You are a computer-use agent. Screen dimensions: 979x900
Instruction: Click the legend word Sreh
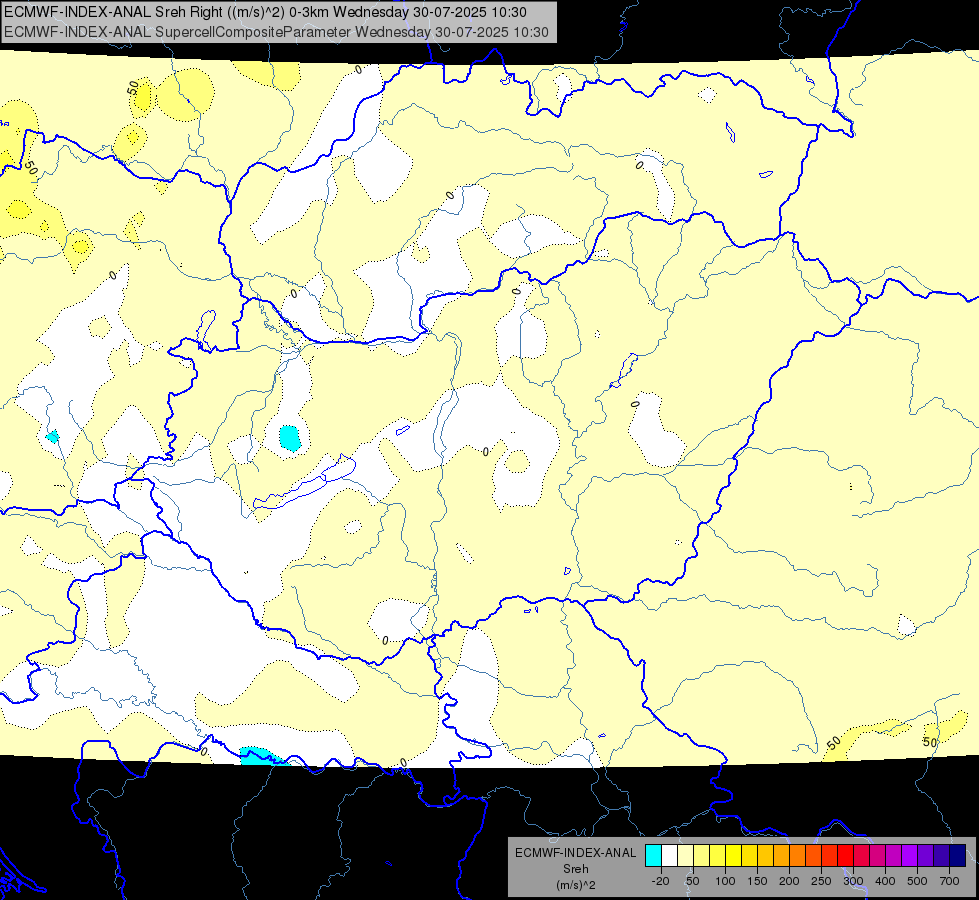pos(576,869)
